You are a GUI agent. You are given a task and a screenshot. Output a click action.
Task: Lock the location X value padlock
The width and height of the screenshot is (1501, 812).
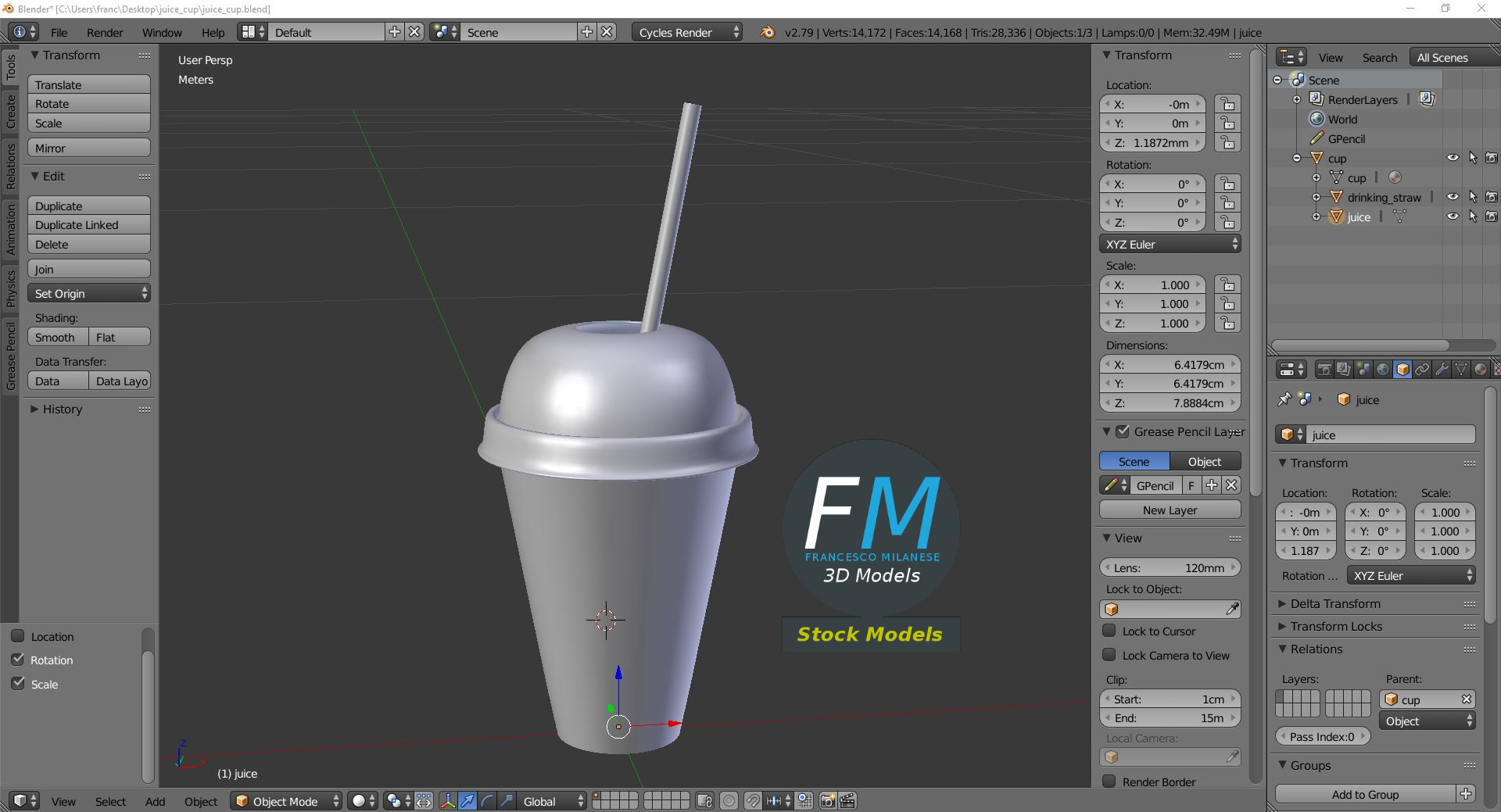(x=1227, y=104)
